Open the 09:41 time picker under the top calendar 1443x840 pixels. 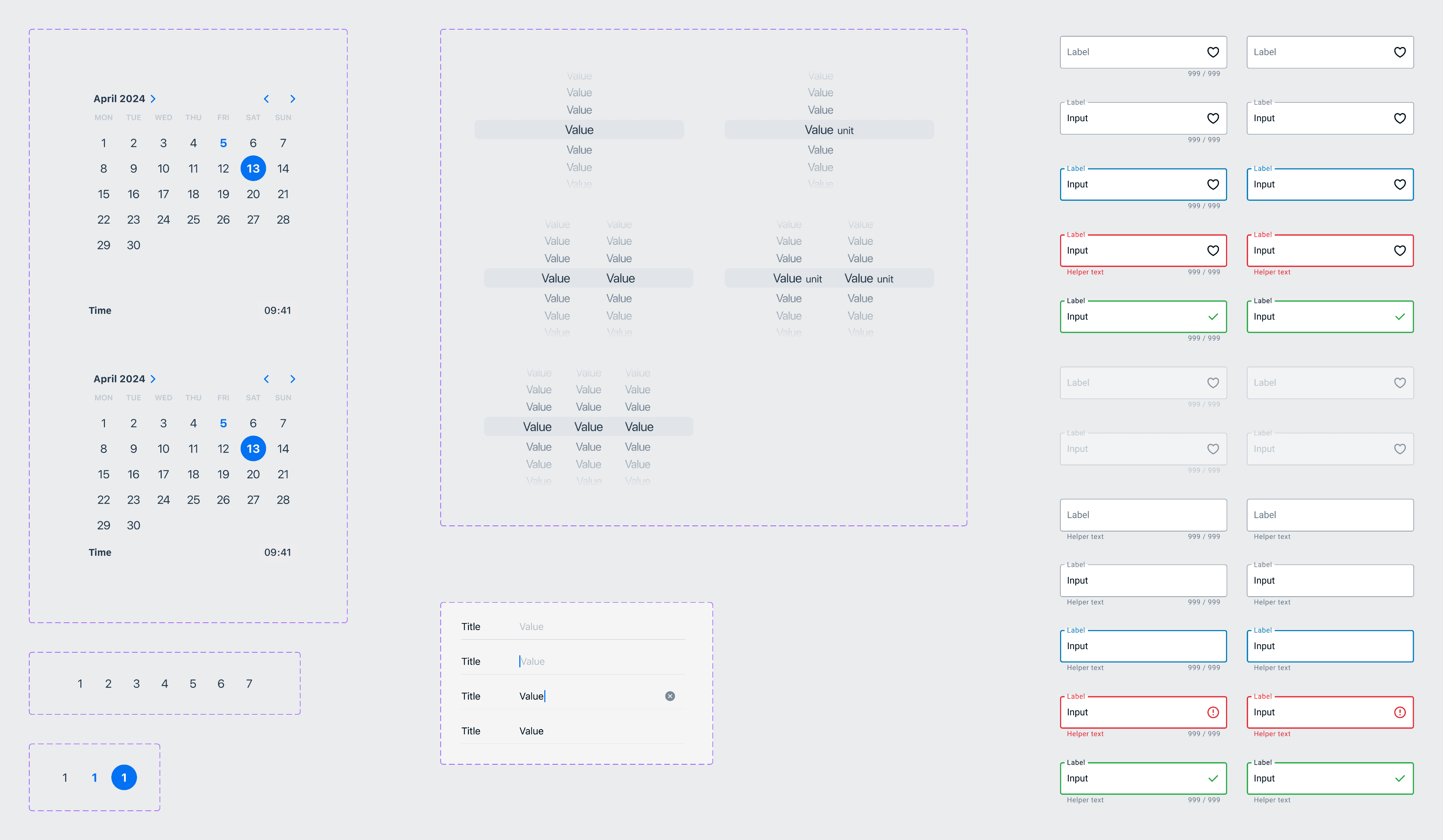pyautogui.click(x=277, y=310)
